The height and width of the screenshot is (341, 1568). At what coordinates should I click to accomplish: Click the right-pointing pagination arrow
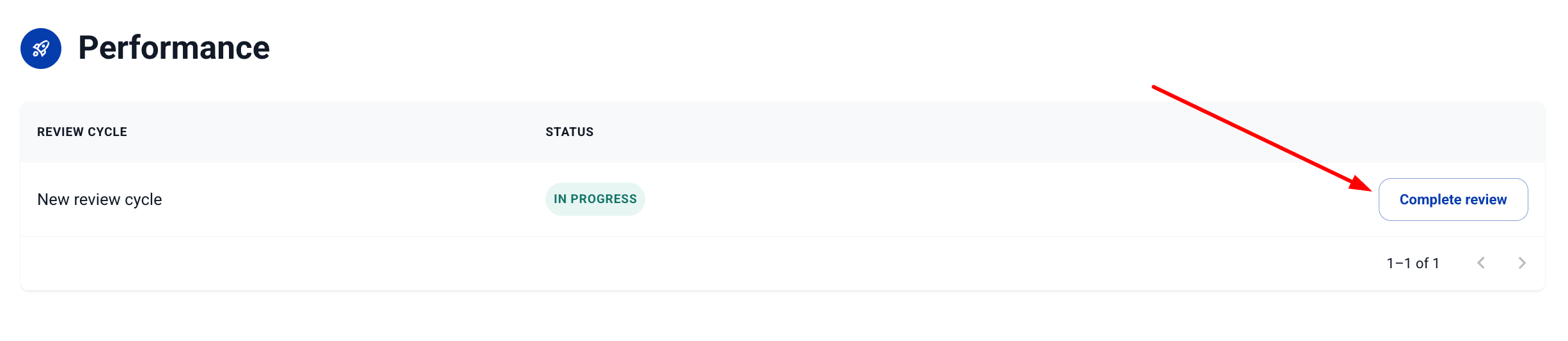(1522, 263)
